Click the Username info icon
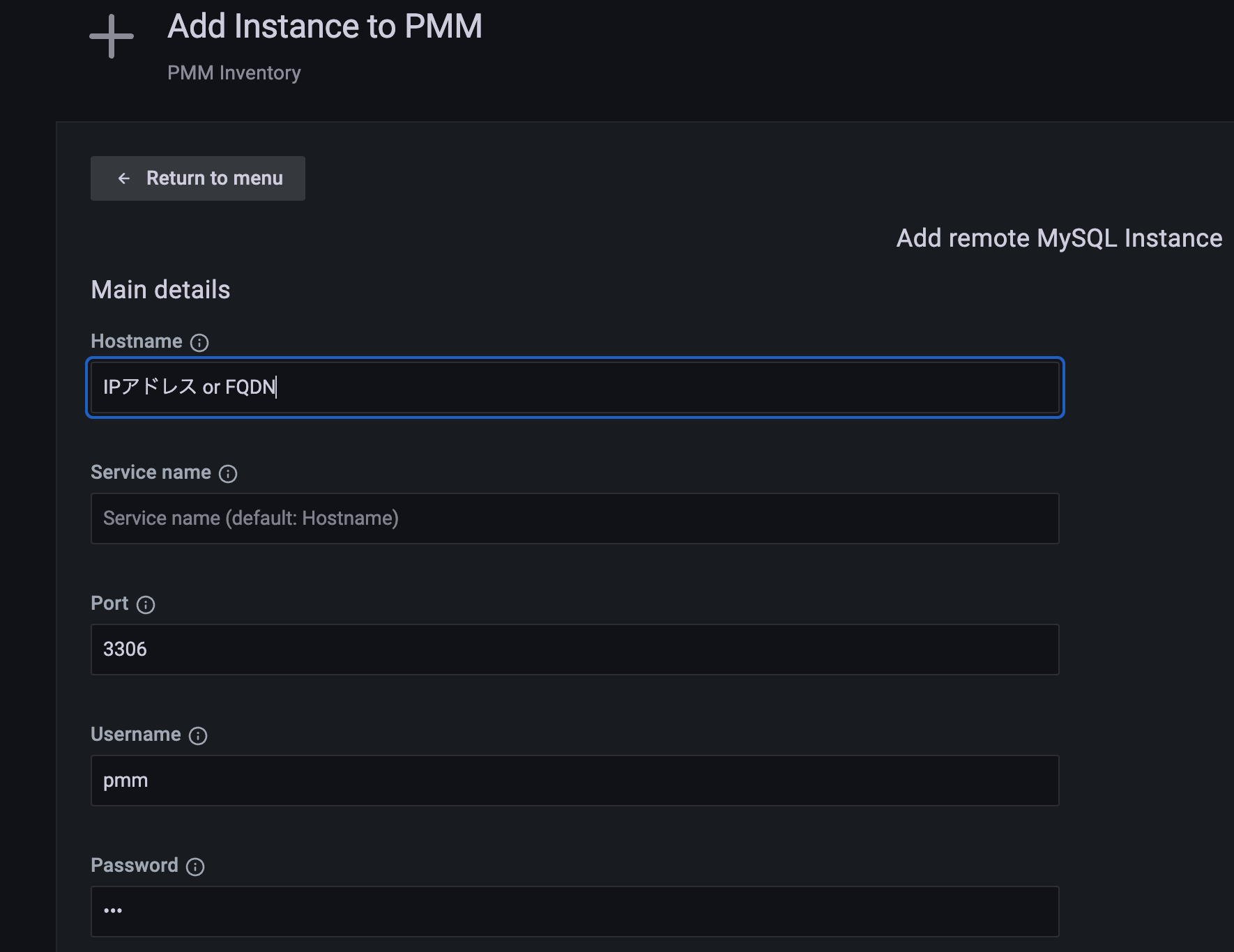This screenshot has width=1234, height=952. [198, 735]
